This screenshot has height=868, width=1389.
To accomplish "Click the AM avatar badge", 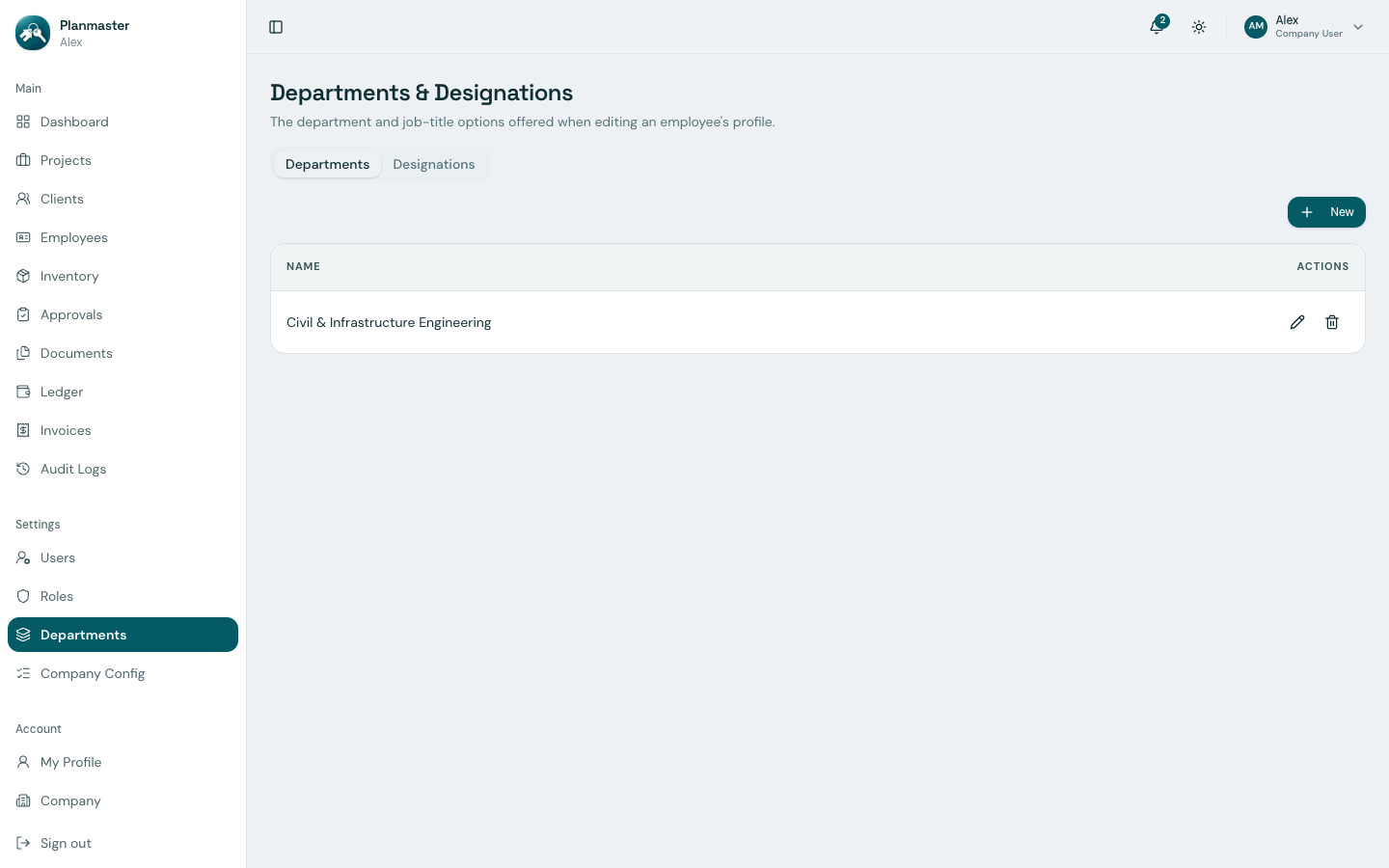I will point(1256,27).
